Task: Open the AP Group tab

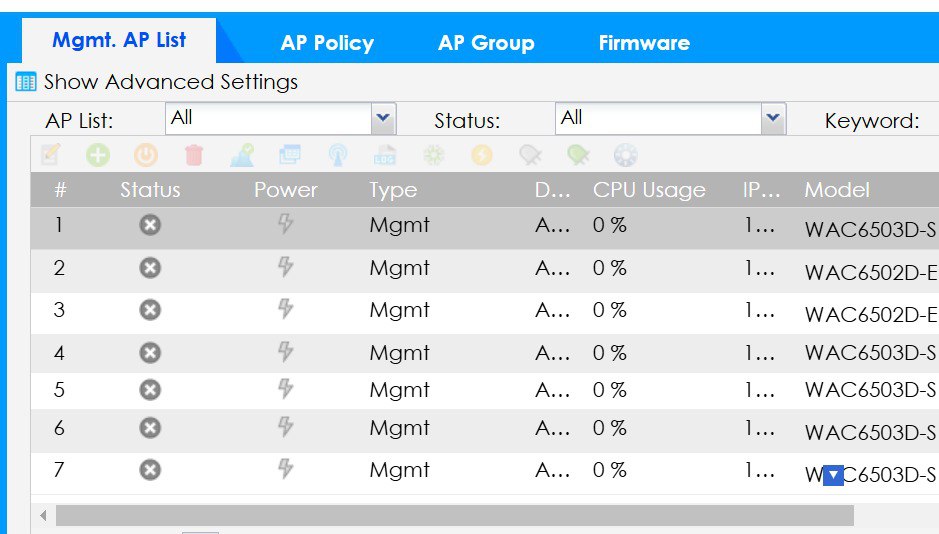Action: click(486, 43)
